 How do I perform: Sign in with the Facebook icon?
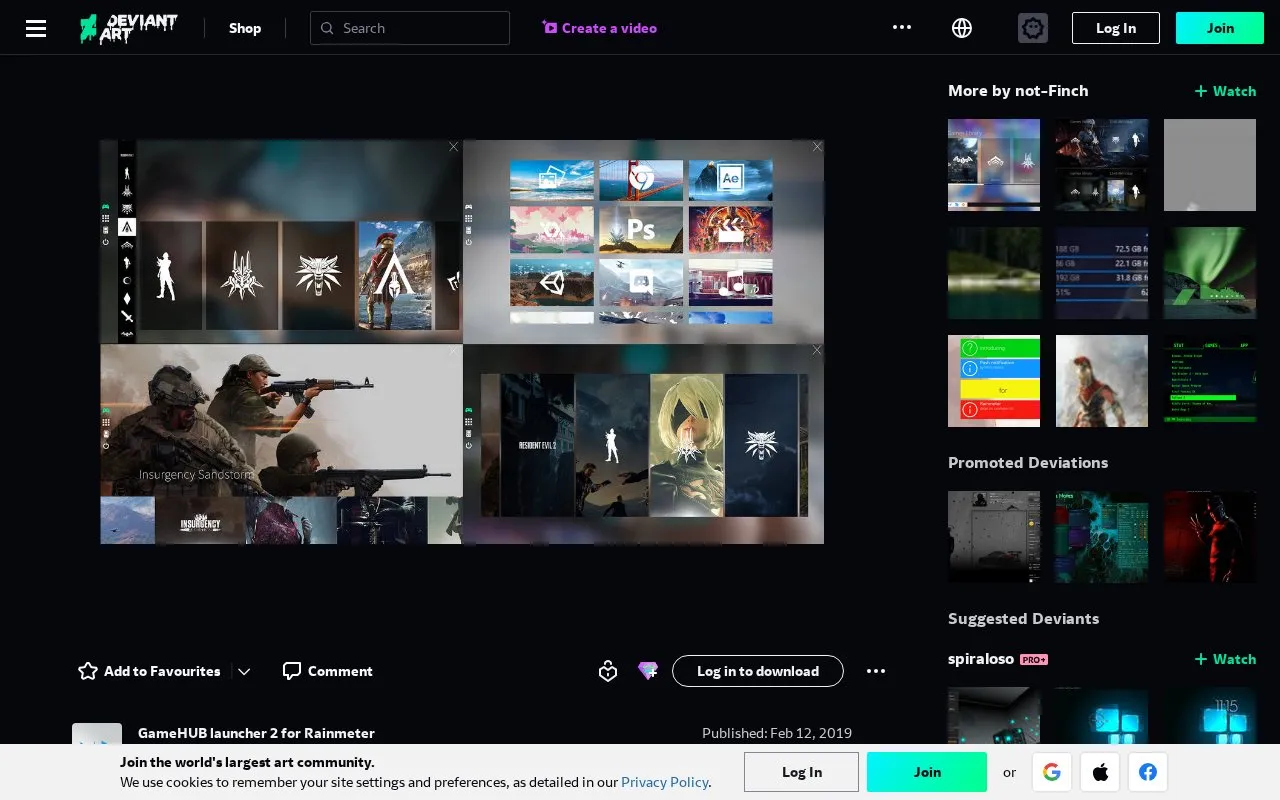click(x=1148, y=772)
